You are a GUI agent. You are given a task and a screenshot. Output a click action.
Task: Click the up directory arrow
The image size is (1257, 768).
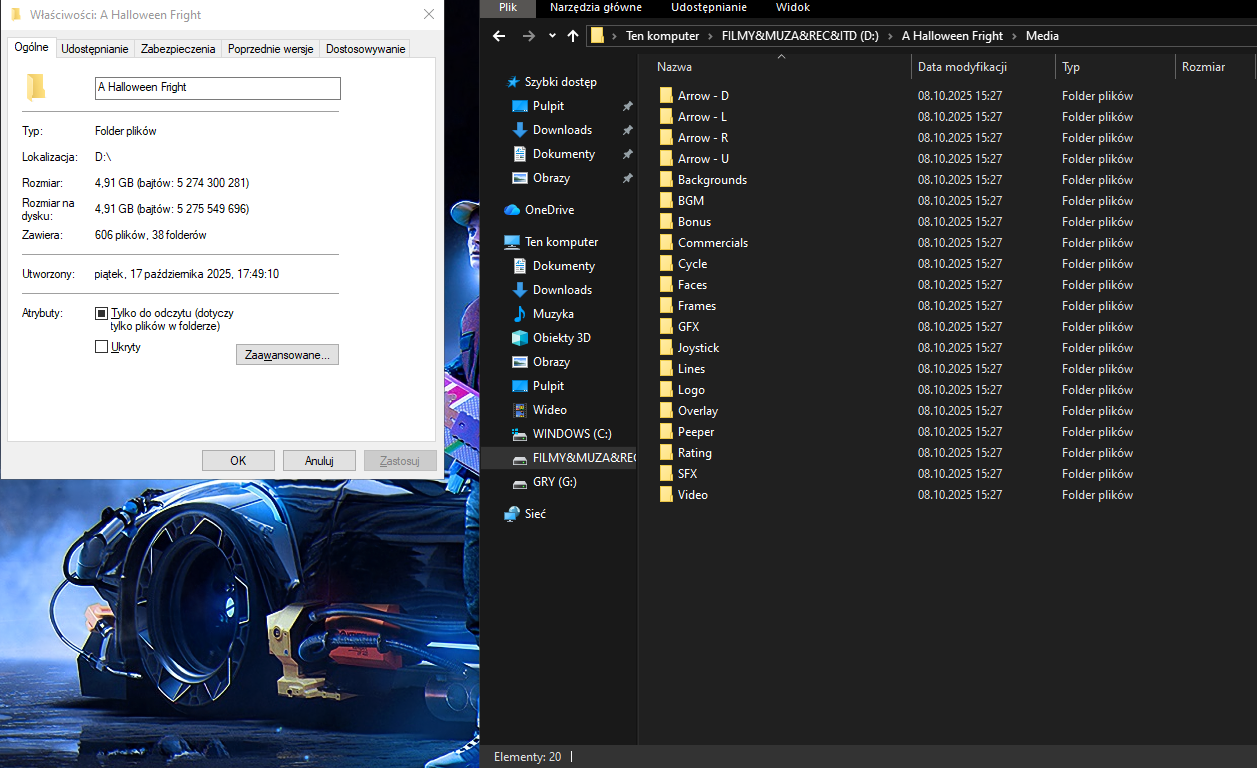[572, 36]
